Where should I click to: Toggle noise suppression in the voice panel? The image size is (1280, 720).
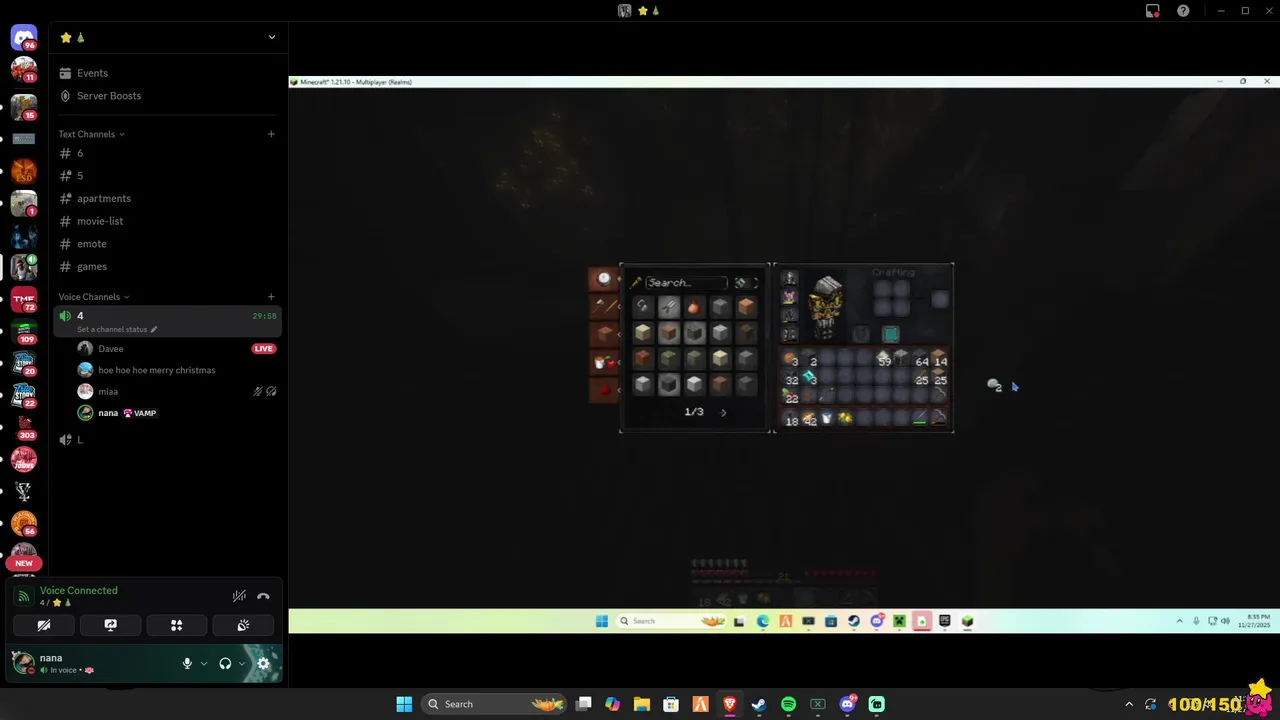point(239,596)
